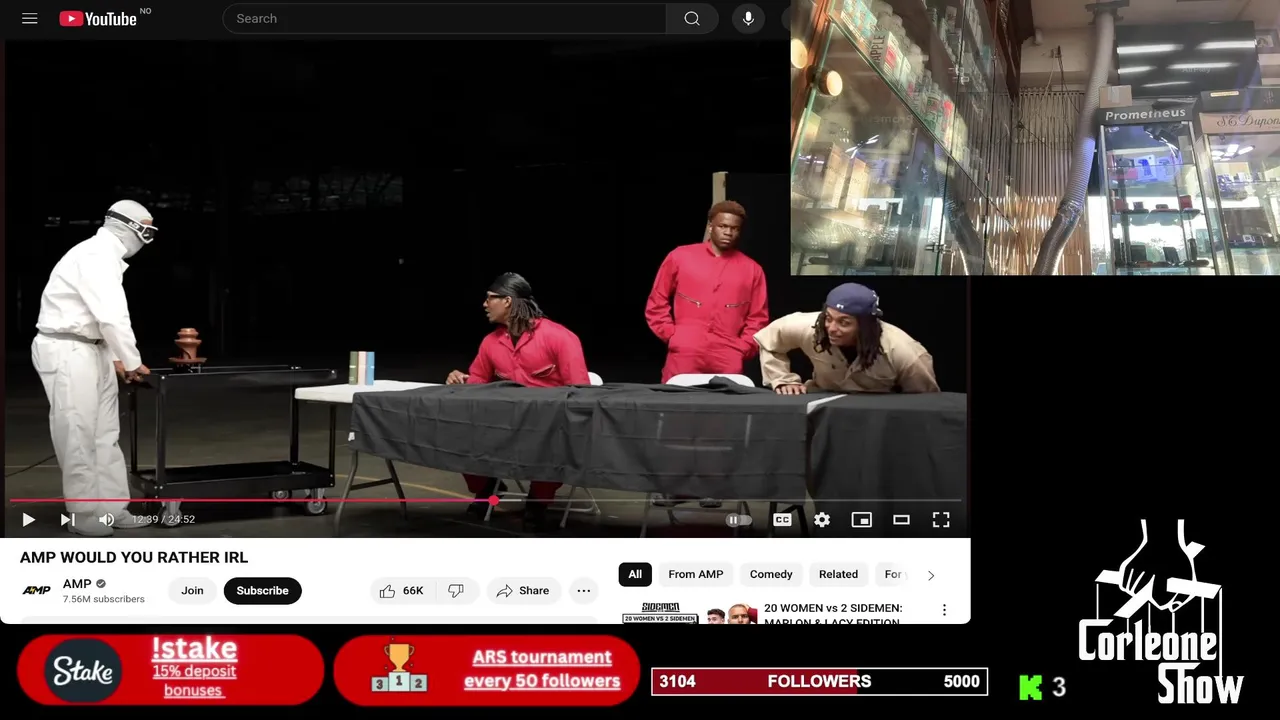Switch to miniplayer mode
This screenshot has height=720, width=1280.
point(861,520)
